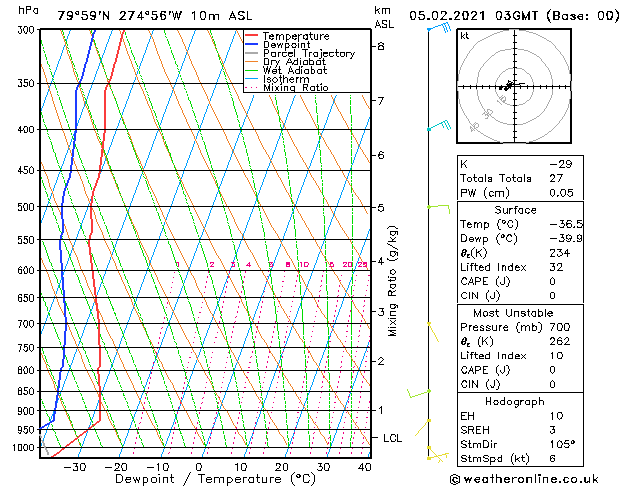This screenshot has width=629, height=486.
Task: Click the 850 hPa pressure label
Action: 28,391
